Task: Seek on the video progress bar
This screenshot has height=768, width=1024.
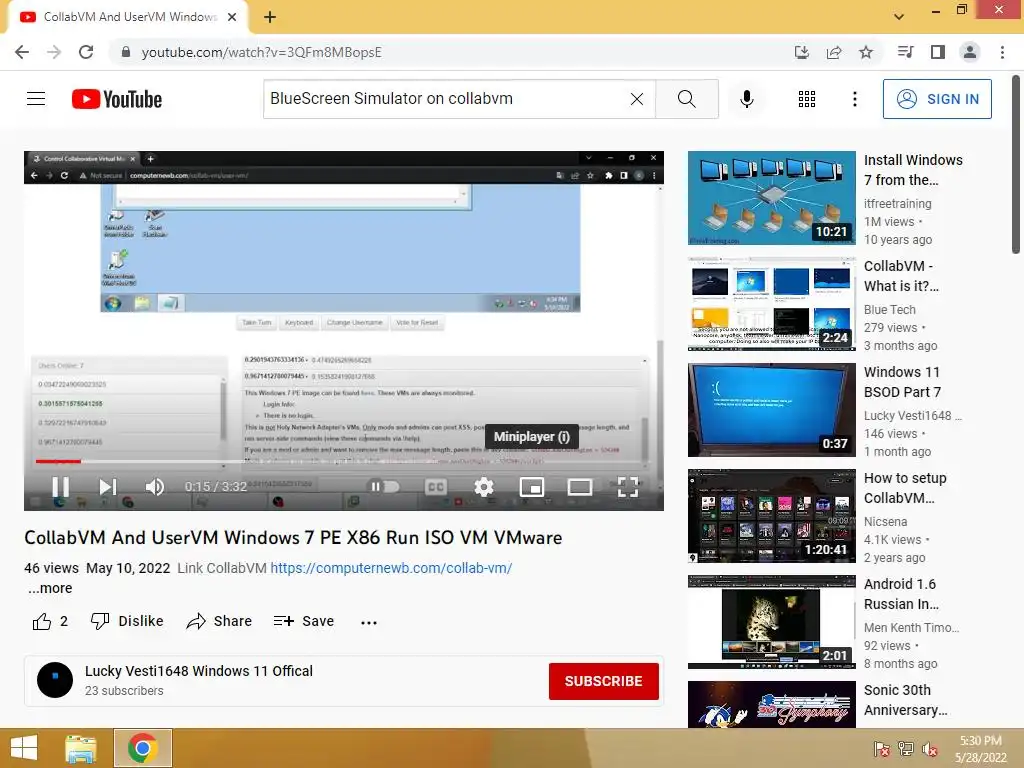Action: point(344,462)
